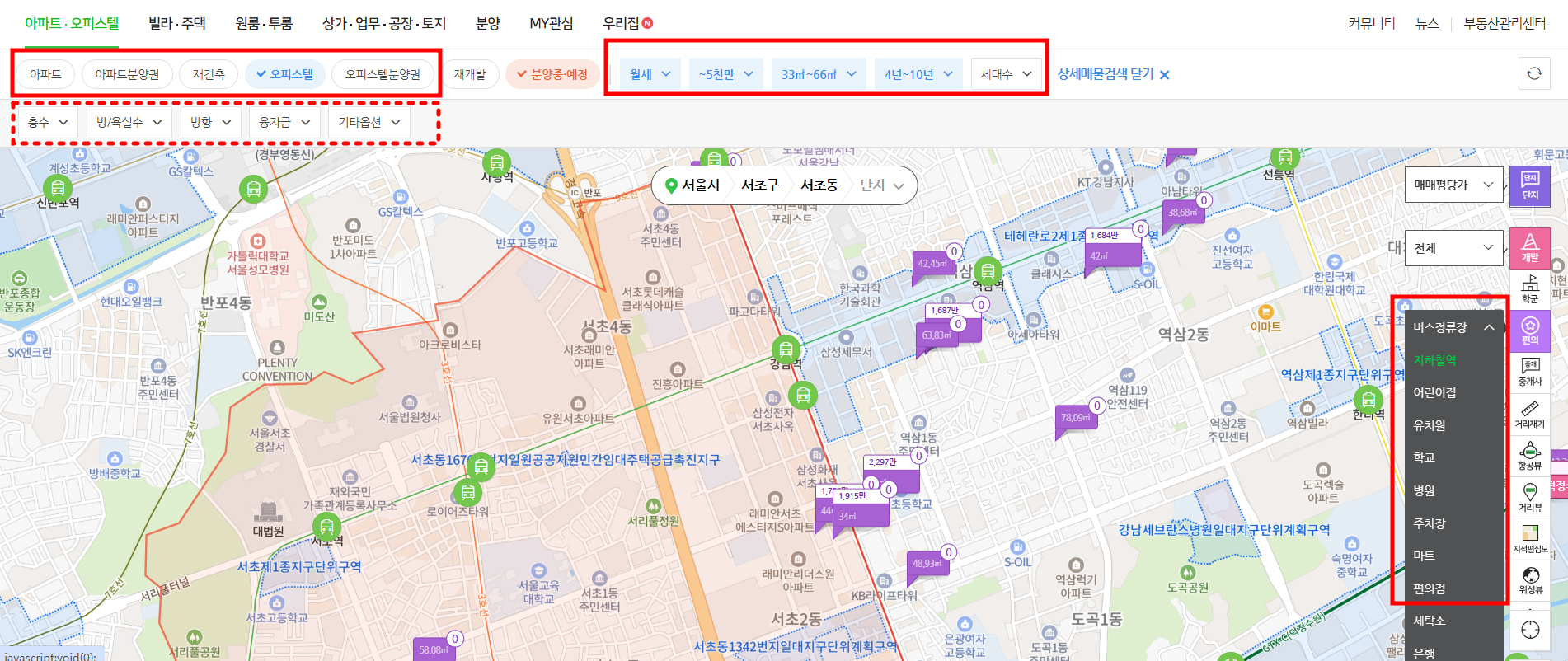Open the 38,68㎡ property marker

(x=1182, y=213)
